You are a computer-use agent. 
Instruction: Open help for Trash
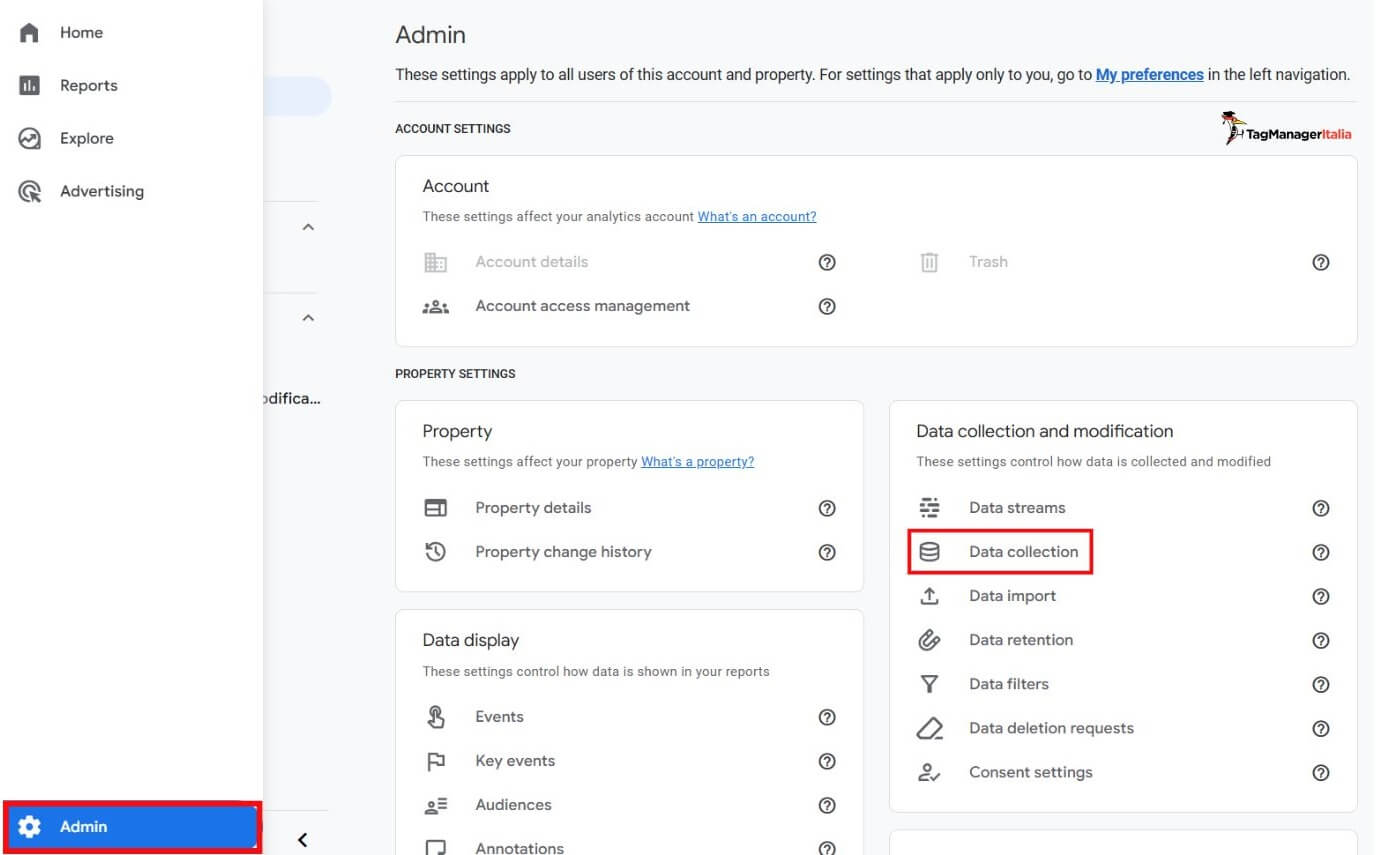(x=1321, y=262)
